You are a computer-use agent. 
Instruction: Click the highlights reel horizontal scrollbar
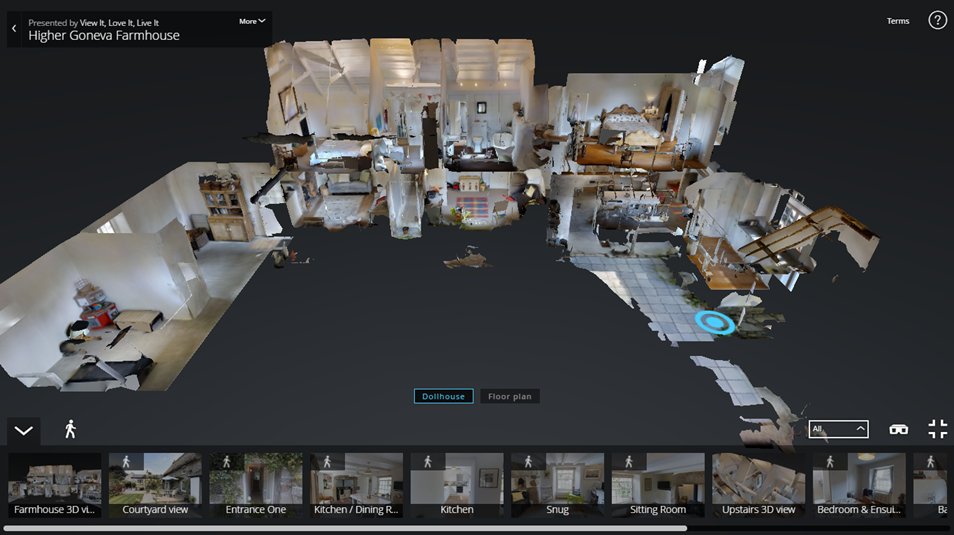coord(345,529)
